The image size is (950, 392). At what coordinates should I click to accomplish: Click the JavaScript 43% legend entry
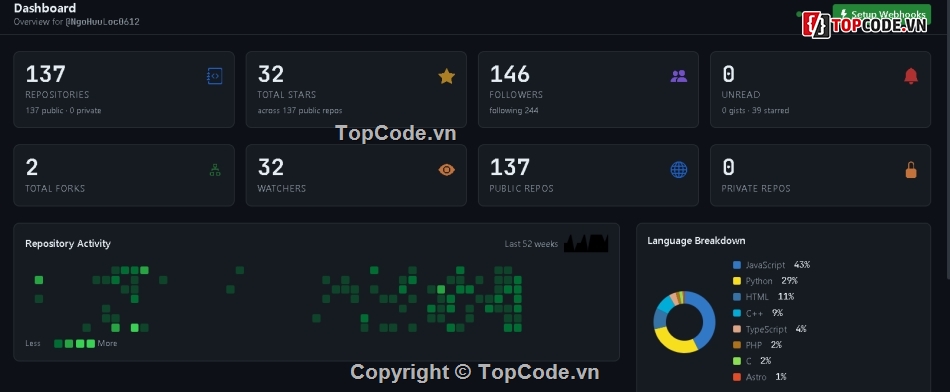[x=771, y=265]
